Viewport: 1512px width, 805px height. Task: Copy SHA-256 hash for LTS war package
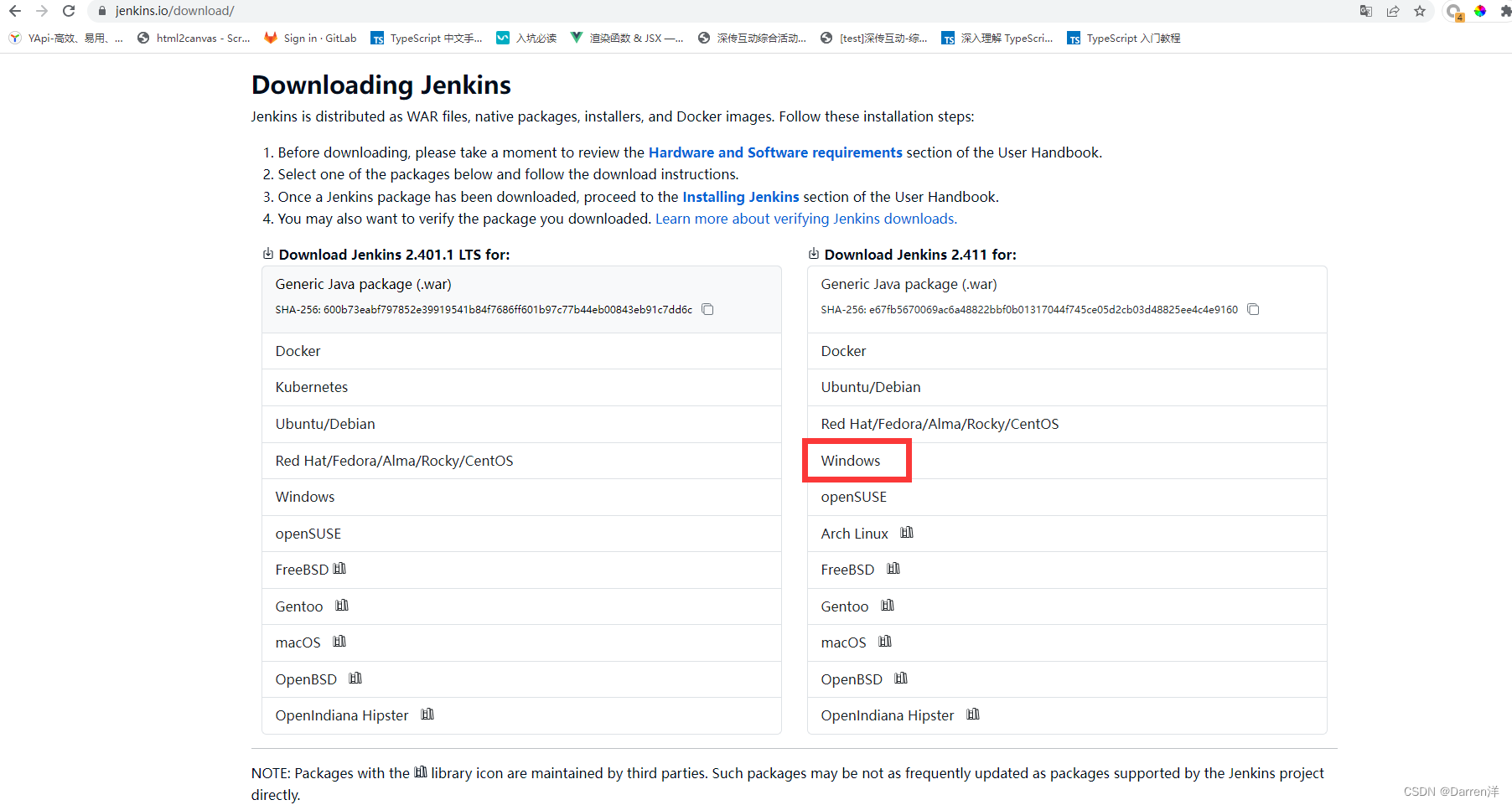pos(707,309)
